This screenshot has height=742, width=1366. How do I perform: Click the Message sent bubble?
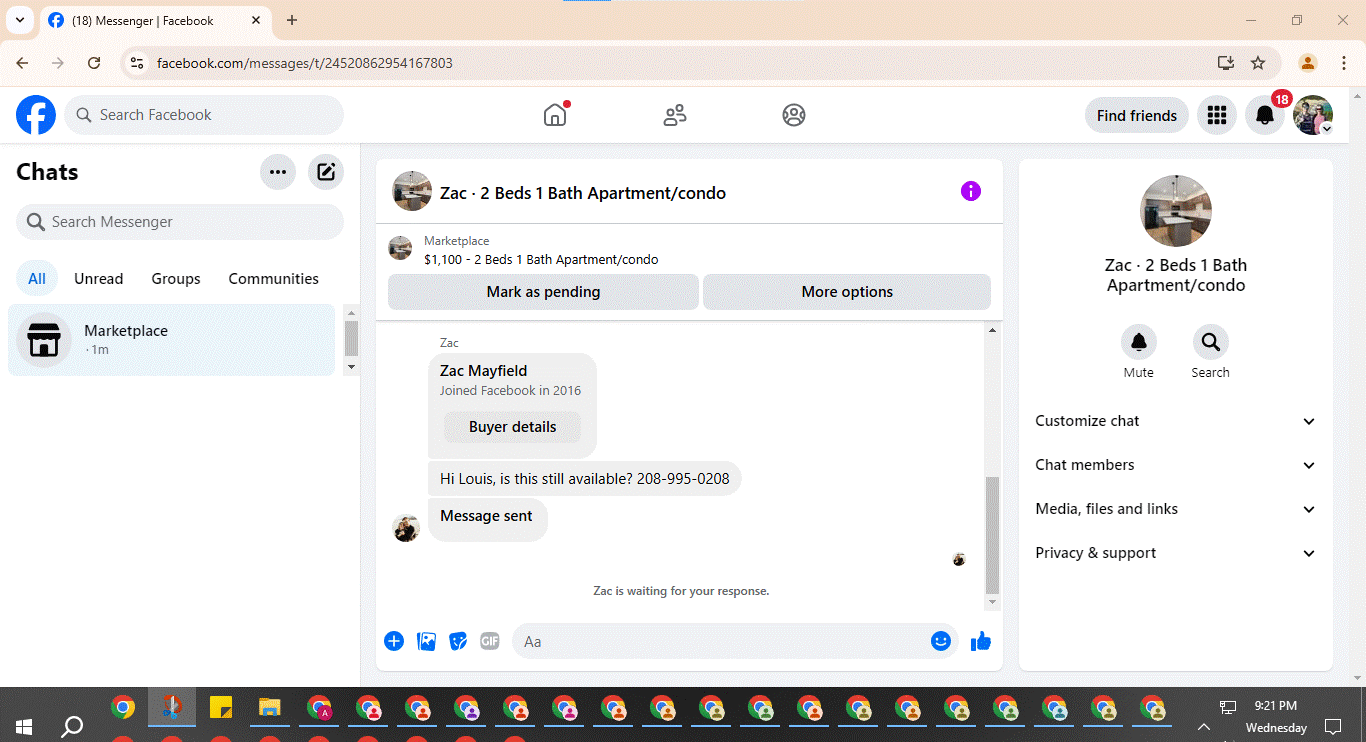487,520
